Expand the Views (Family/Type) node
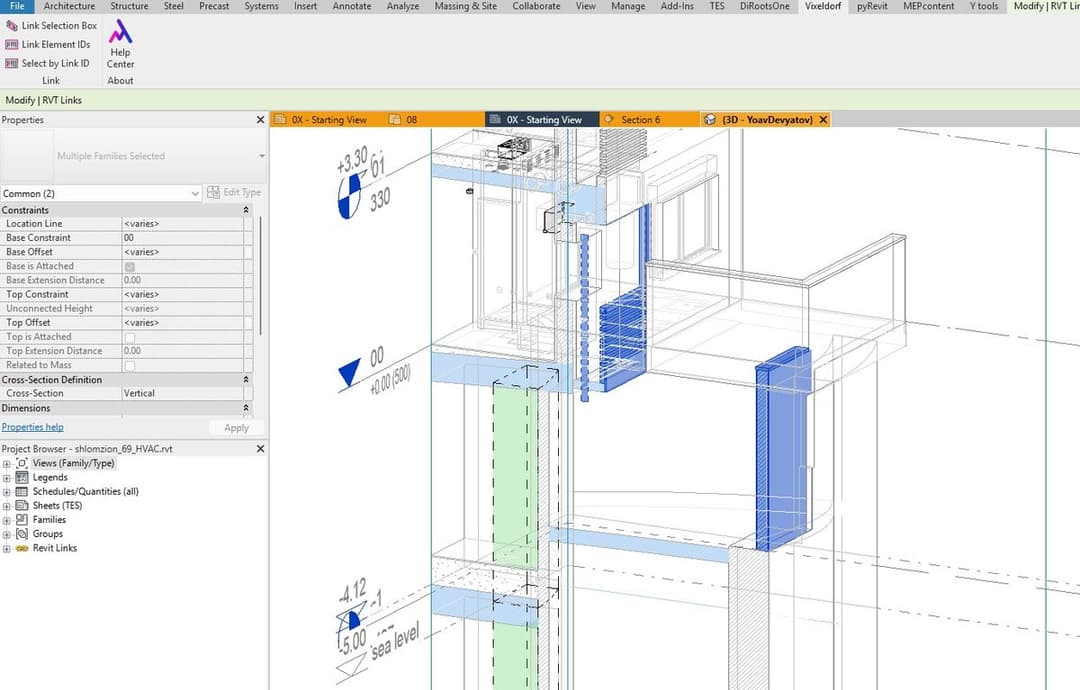 pyautogui.click(x=7, y=464)
